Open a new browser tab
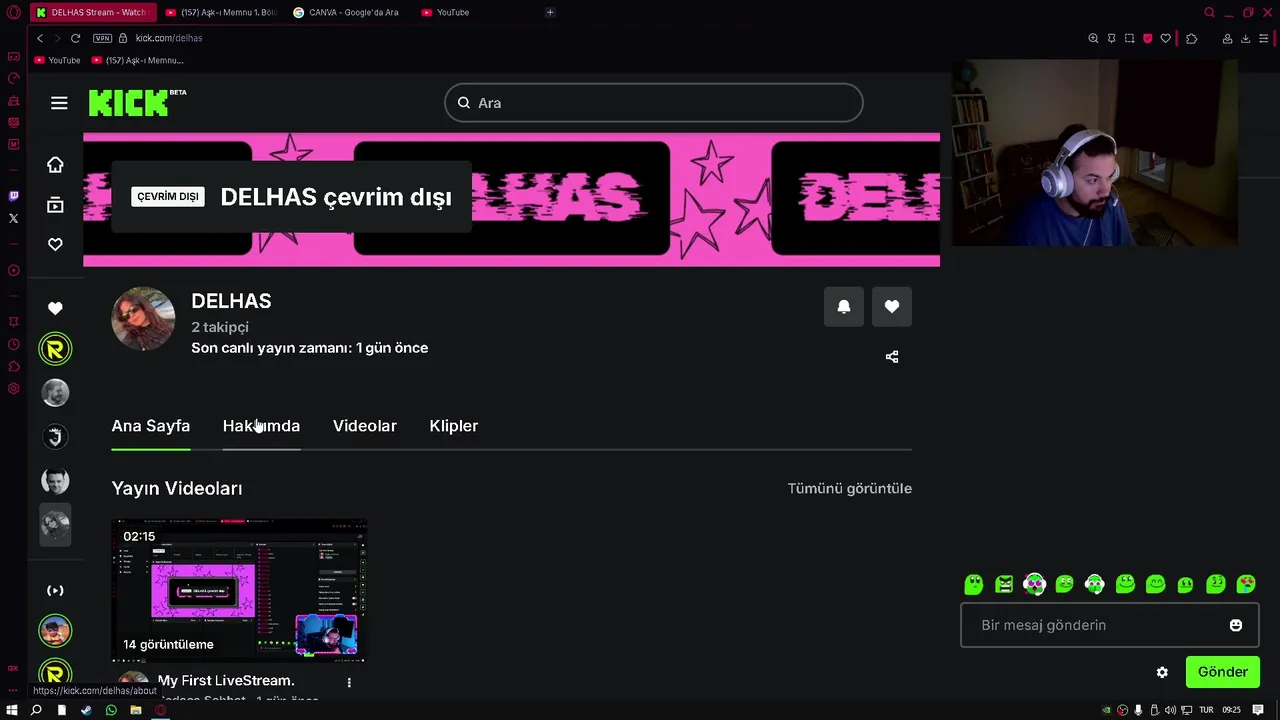 tap(550, 12)
